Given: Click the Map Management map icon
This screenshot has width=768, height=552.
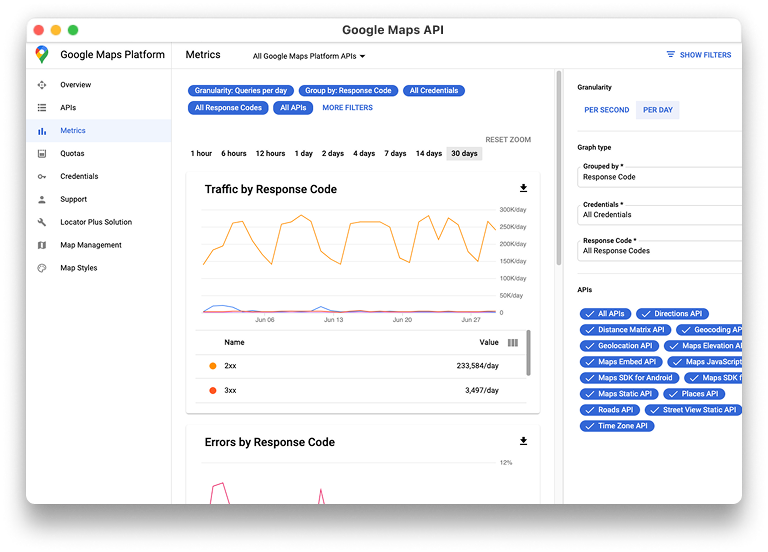Looking at the screenshot, I should (42, 245).
